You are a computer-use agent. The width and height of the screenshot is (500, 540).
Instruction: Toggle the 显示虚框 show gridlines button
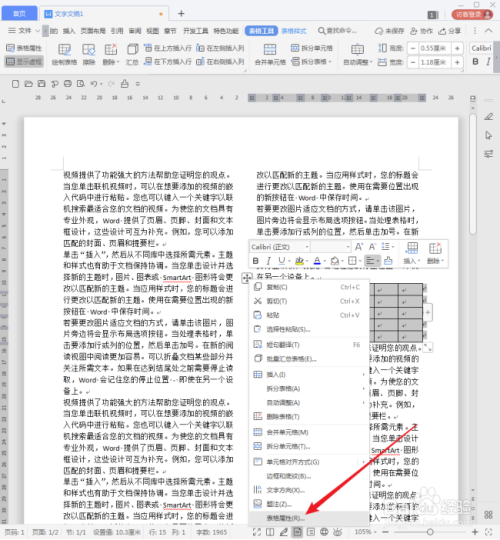click(x=24, y=62)
